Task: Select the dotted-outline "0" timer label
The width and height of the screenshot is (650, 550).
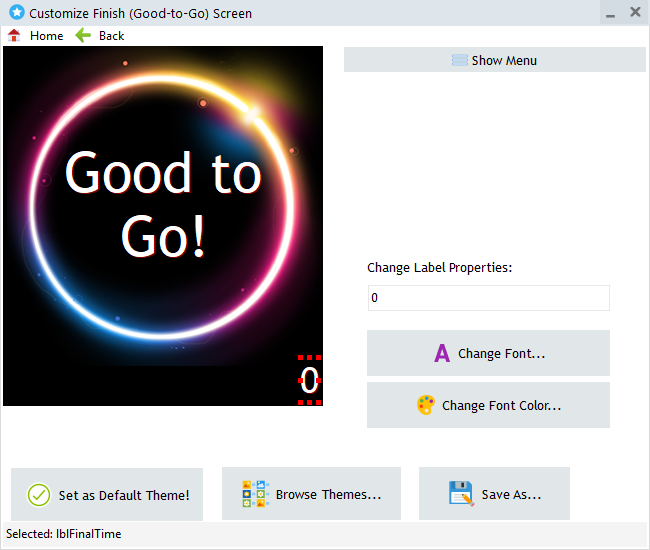Action: (310, 380)
